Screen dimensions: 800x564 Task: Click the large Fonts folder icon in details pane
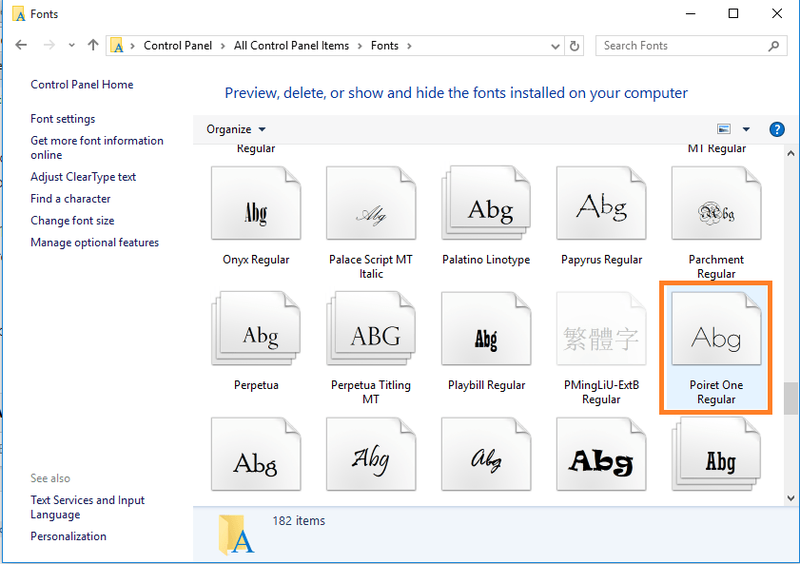tap(236, 534)
